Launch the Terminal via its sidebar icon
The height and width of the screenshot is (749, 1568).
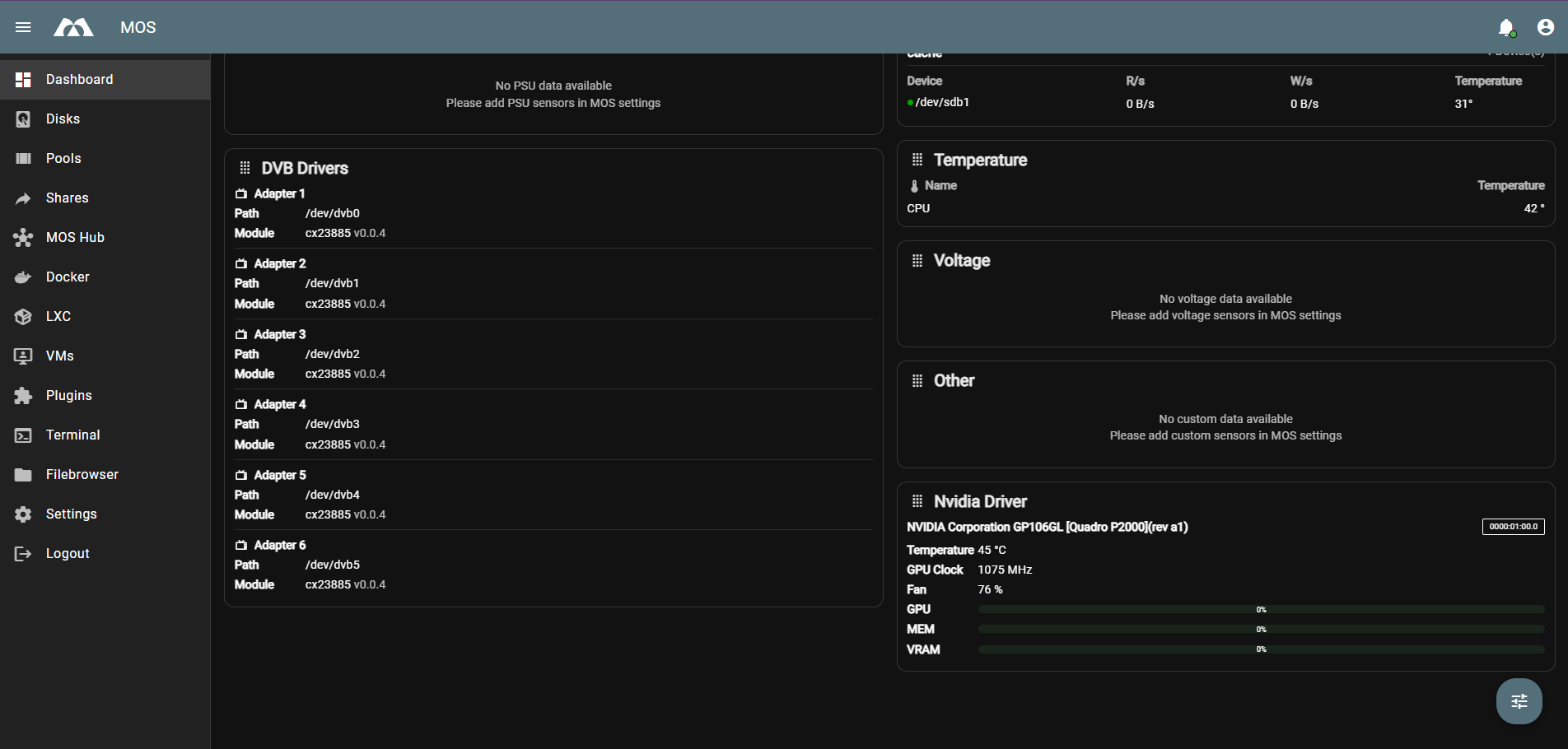(x=22, y=435)
